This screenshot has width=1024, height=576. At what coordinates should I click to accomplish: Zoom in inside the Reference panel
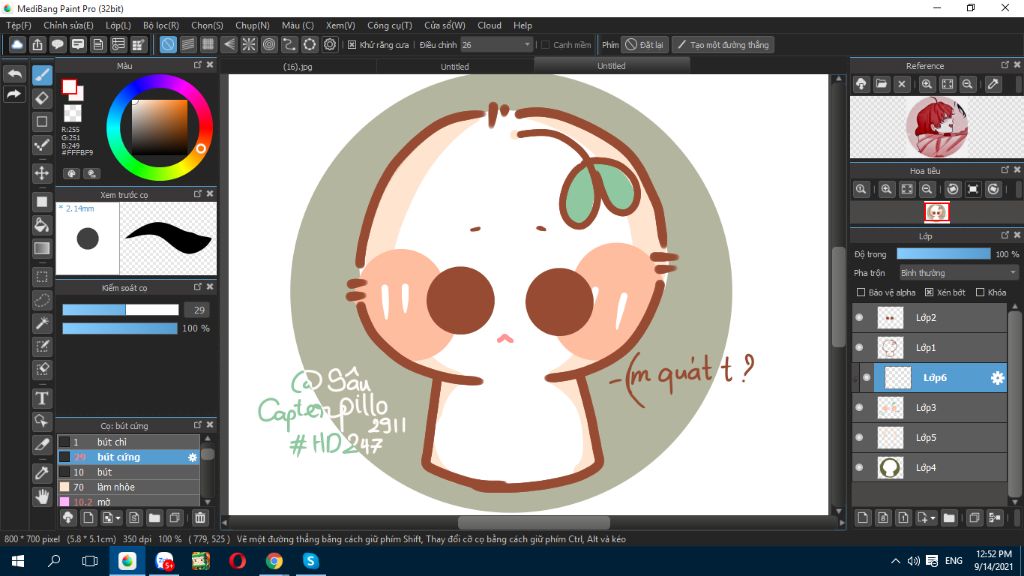927,84
